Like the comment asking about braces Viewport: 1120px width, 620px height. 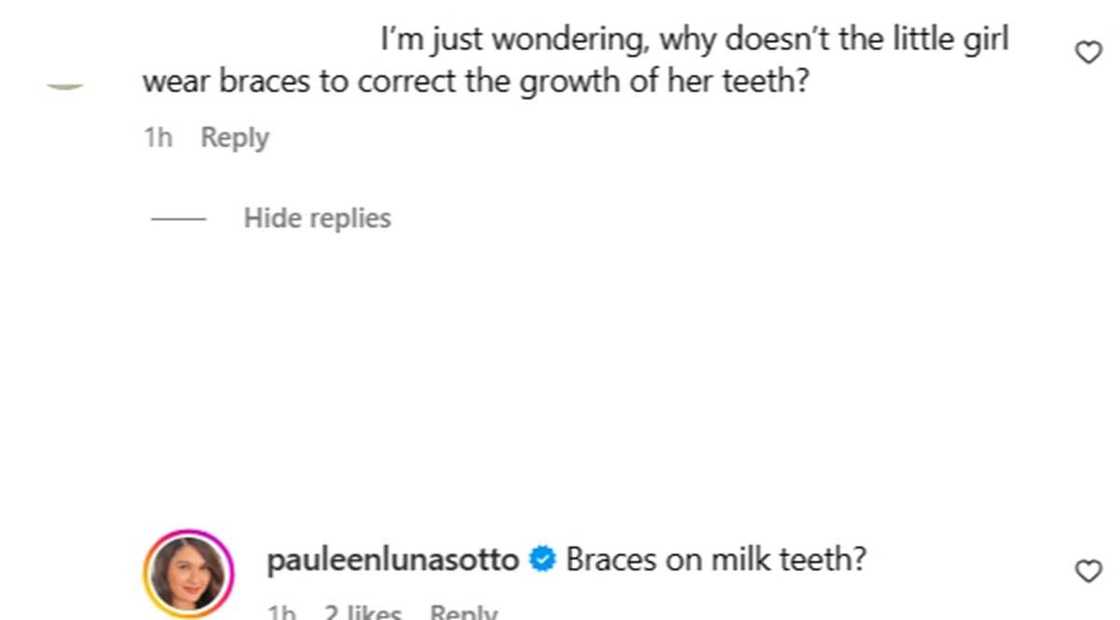coord(1088,52)
